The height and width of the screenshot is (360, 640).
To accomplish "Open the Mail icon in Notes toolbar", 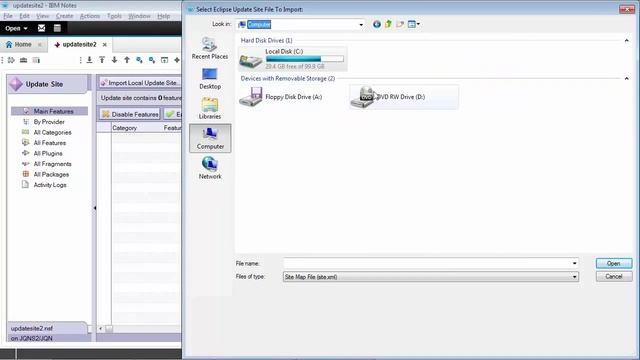I will coord(41,28).
